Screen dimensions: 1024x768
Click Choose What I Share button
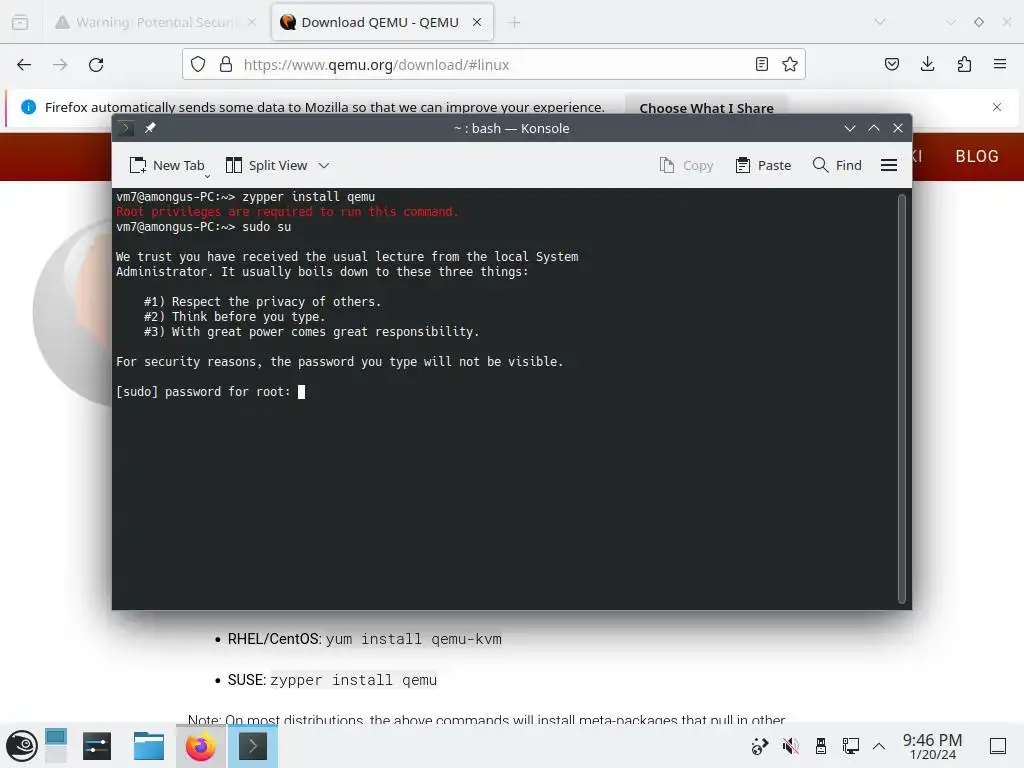pos(706,108)
